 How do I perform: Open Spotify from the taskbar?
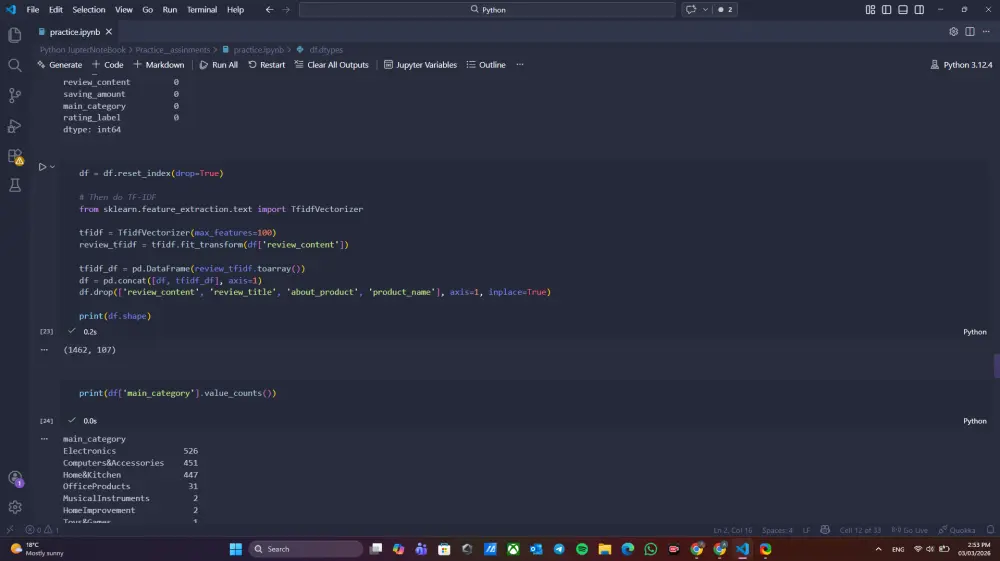(x=582, y=549)
